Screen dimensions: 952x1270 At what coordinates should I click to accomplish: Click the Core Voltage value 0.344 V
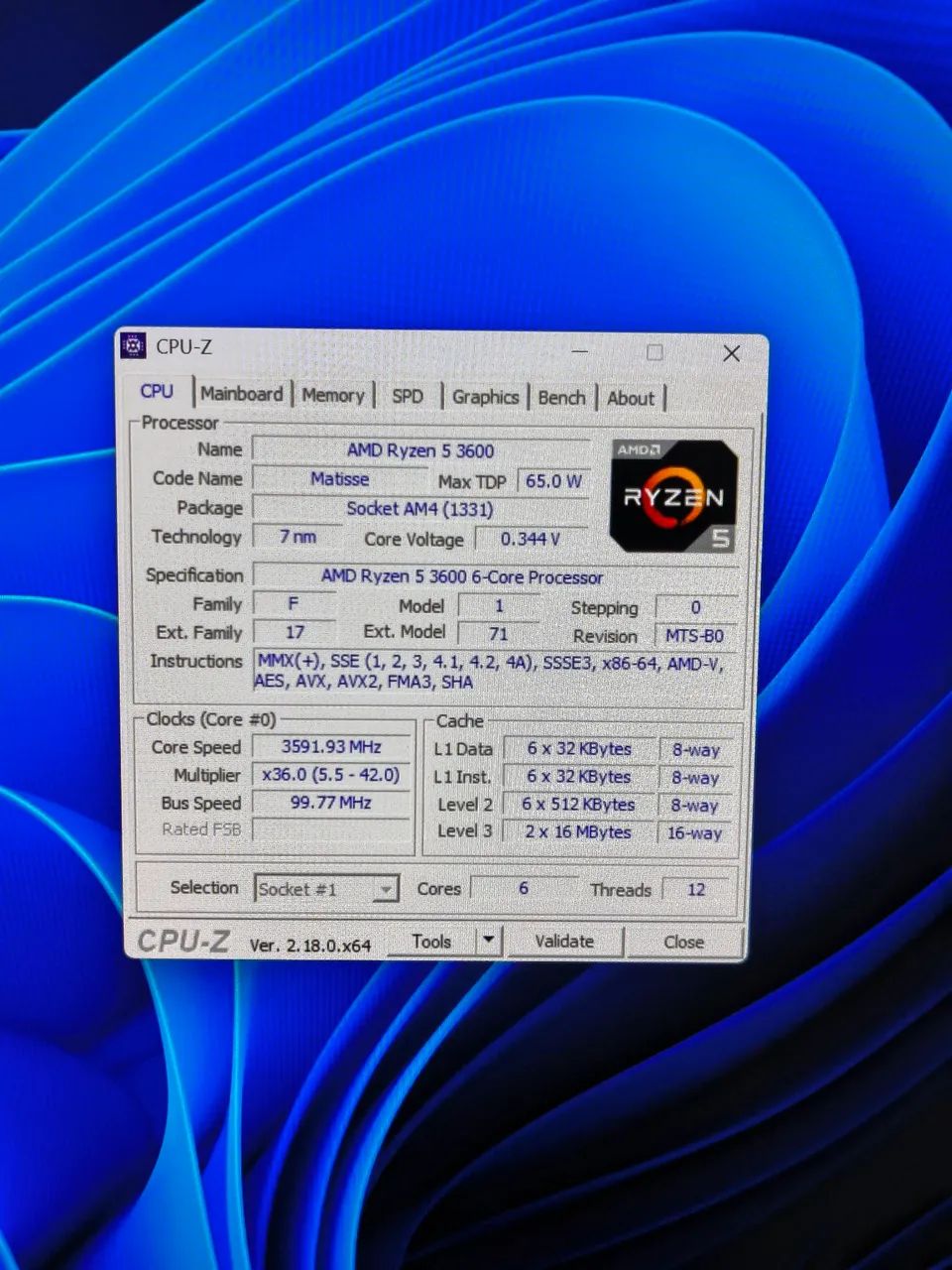click(531, 539)
